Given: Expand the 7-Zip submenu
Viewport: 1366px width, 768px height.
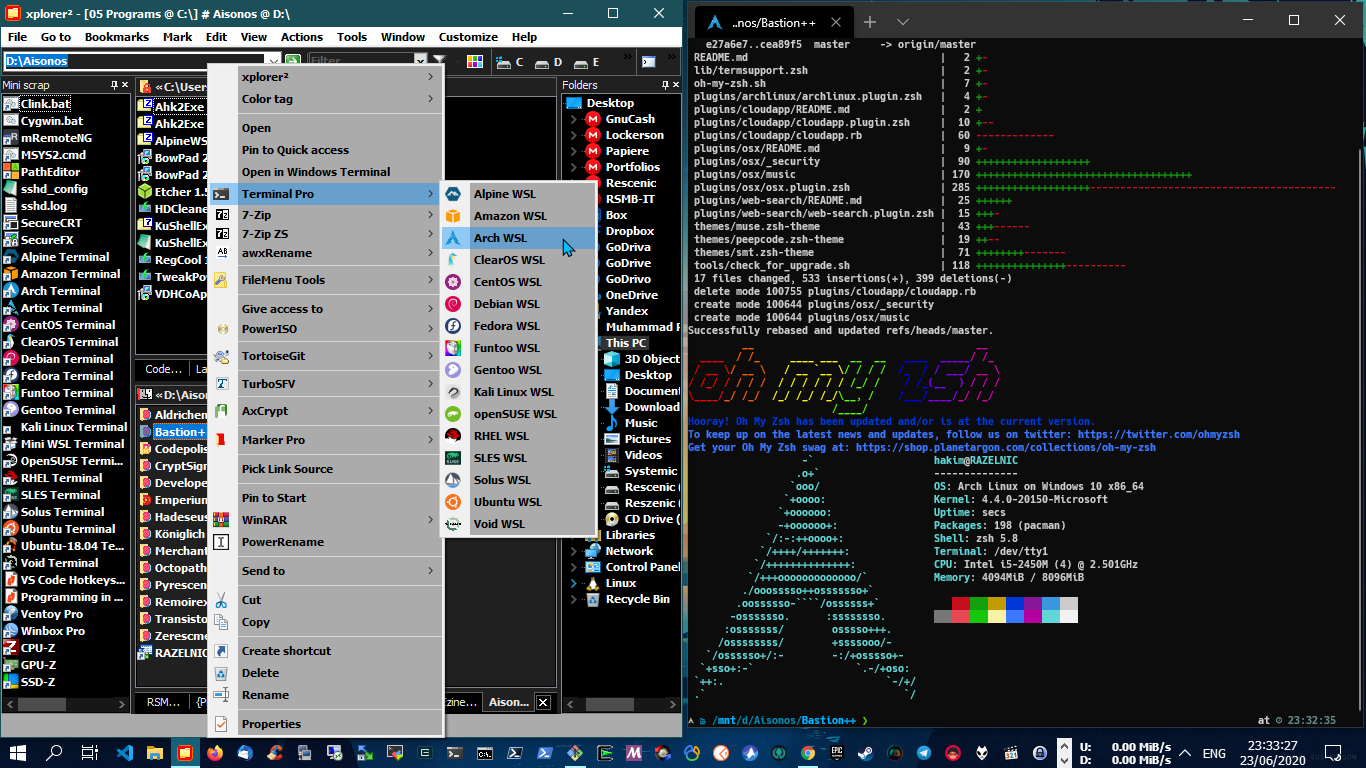Looking at the screenshot, I should tap(431, 215).
